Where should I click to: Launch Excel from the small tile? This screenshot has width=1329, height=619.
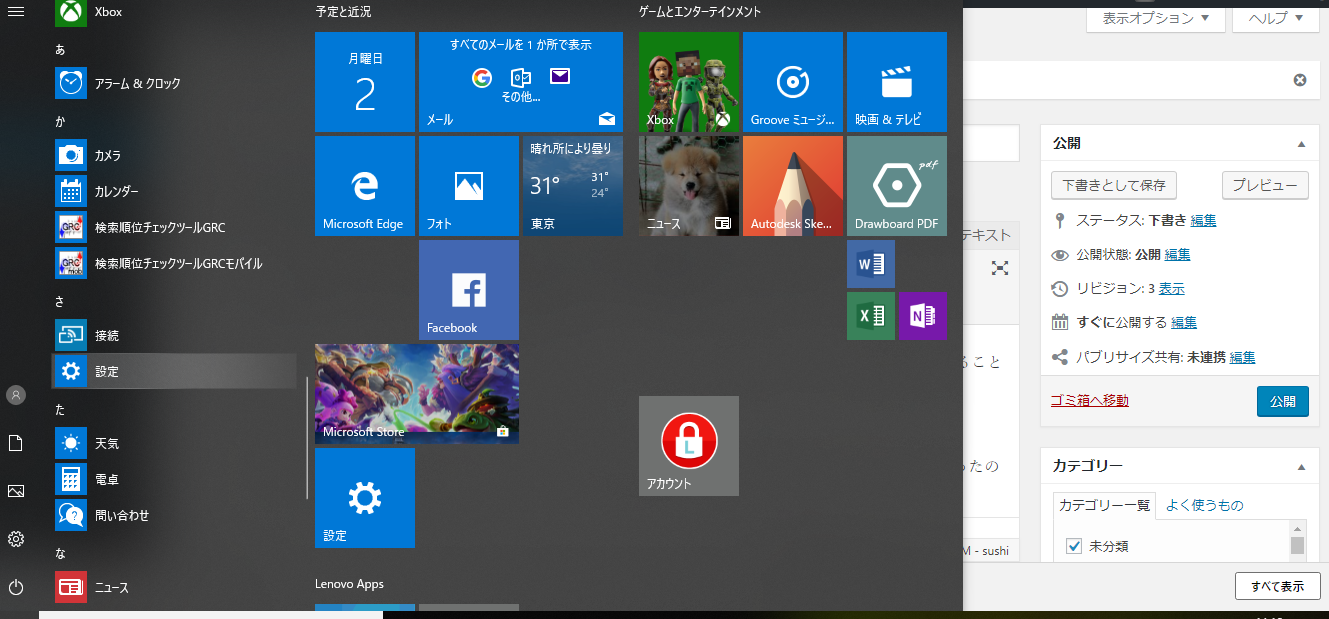870,316
